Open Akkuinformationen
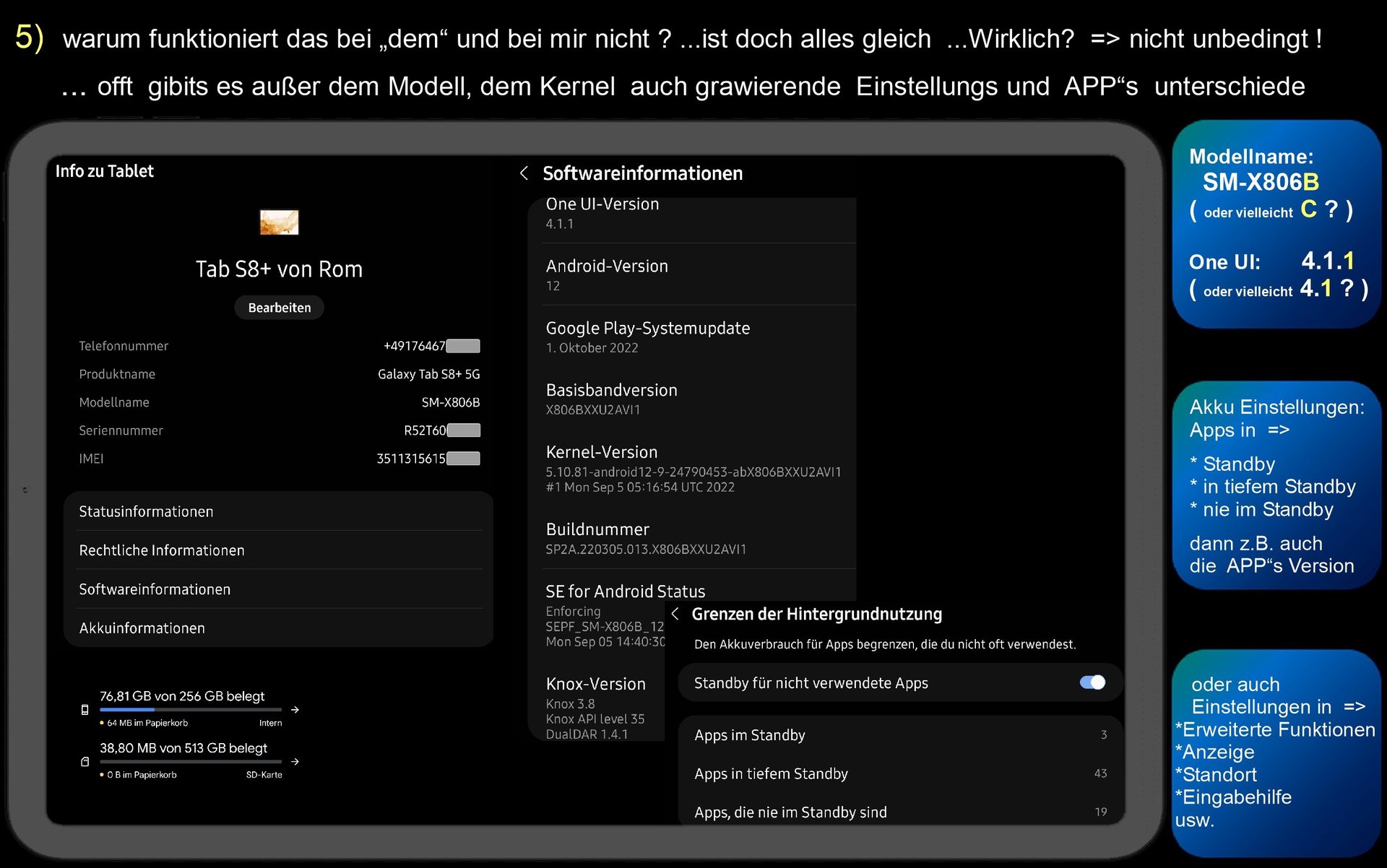 [x=279, y=628]
